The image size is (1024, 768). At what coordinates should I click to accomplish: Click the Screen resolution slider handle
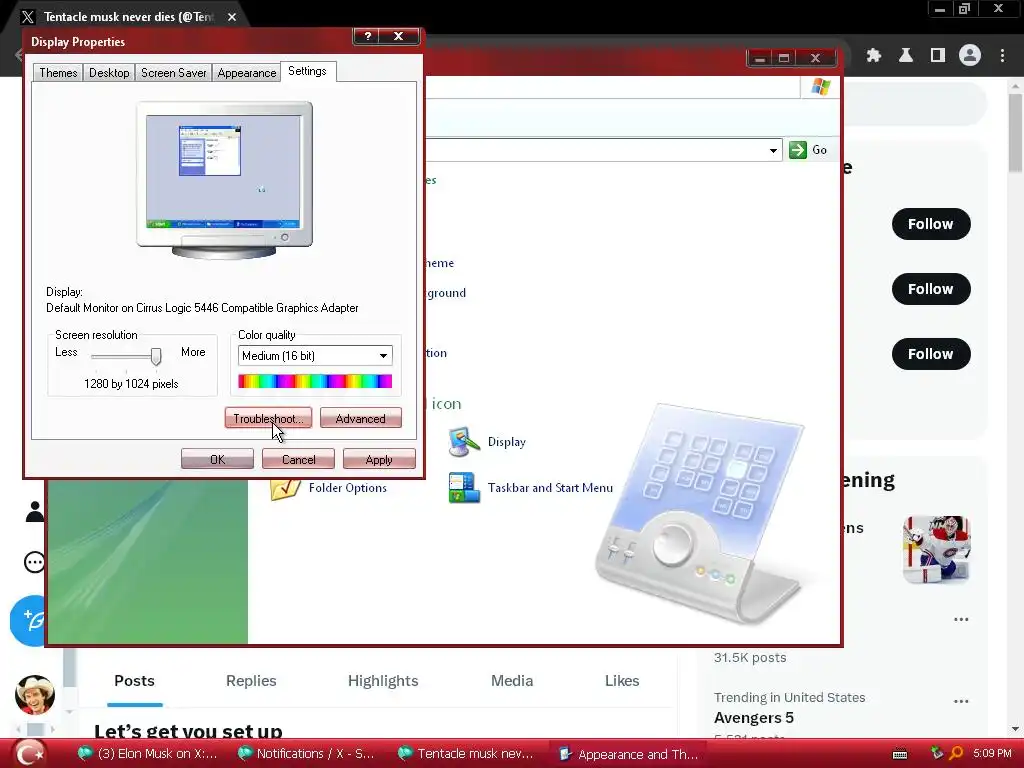[156, 357]
